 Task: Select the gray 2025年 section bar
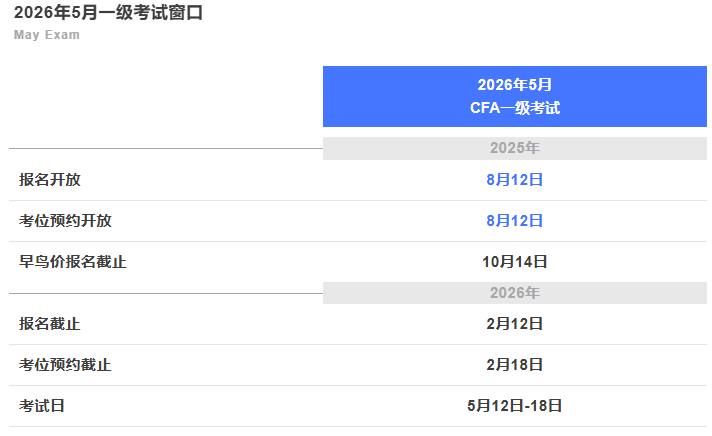pyautogui.click(x=514, y=148)
